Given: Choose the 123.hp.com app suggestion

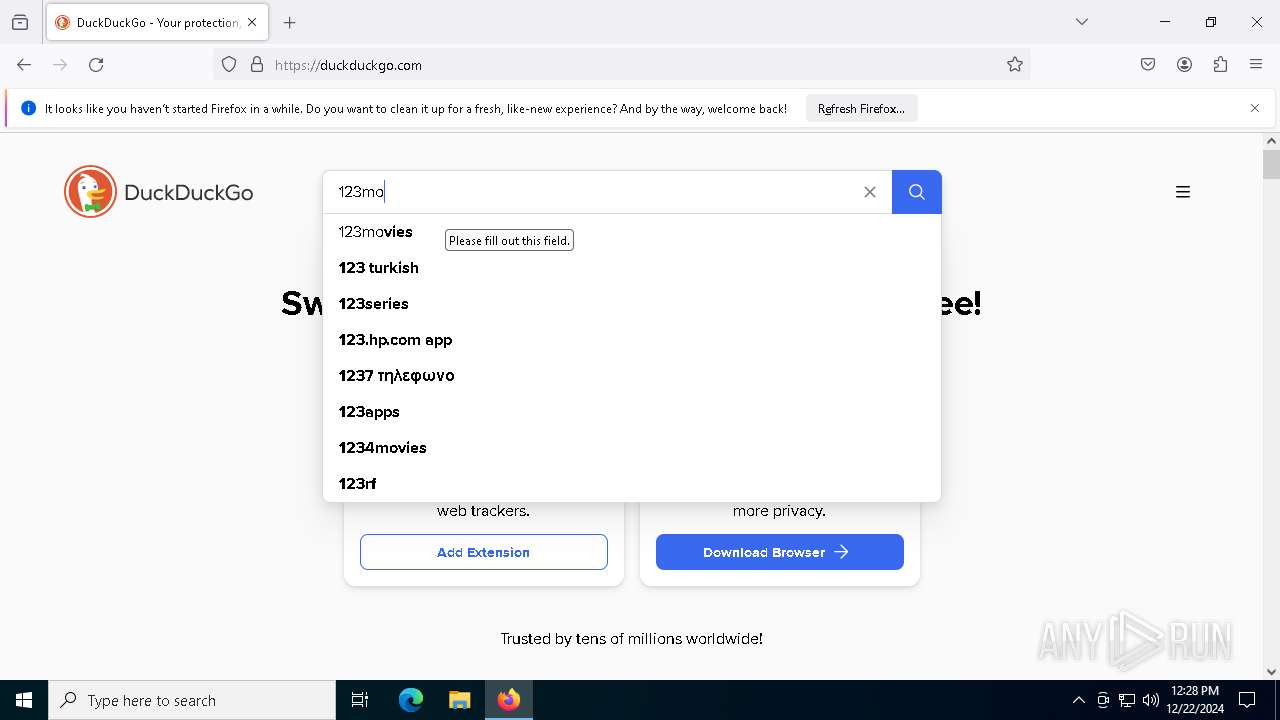Looking at the screenshot, I should pos(632,340).
